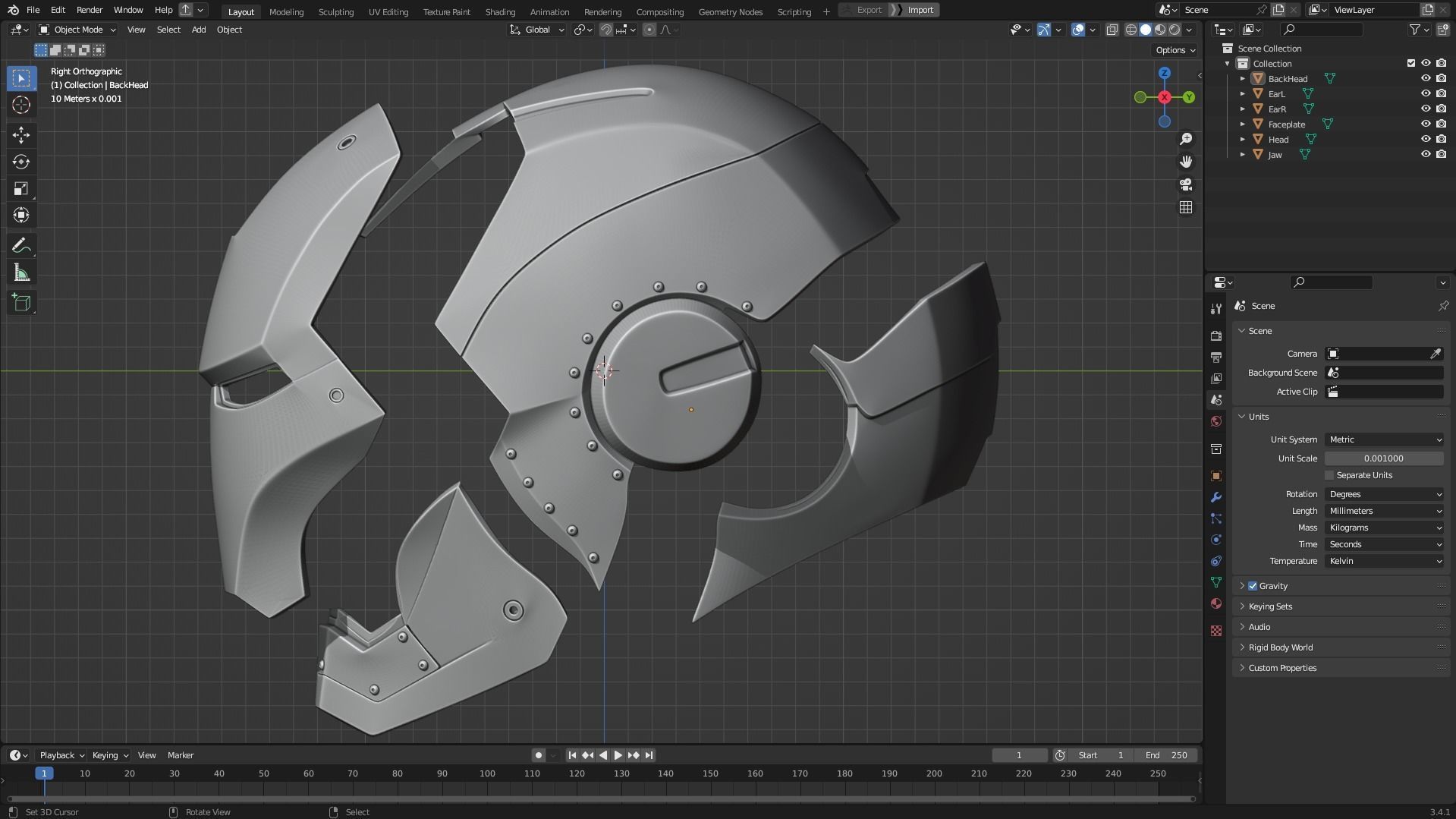Click the timeline End frame field
The width and height of the screenshot is (1456, 819).
click(1167, 755)
